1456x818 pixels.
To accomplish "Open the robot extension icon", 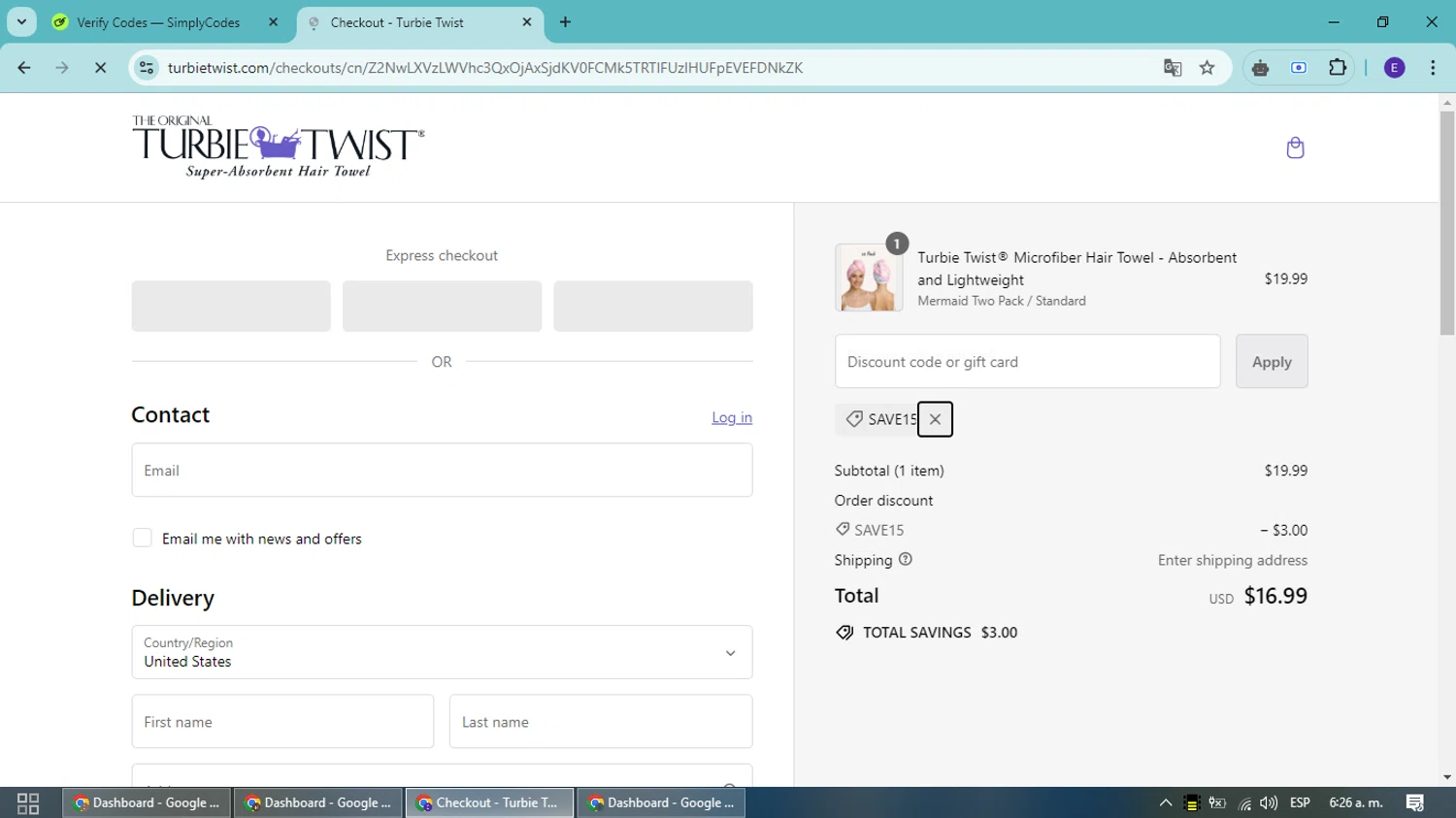I will [1260, 68].
